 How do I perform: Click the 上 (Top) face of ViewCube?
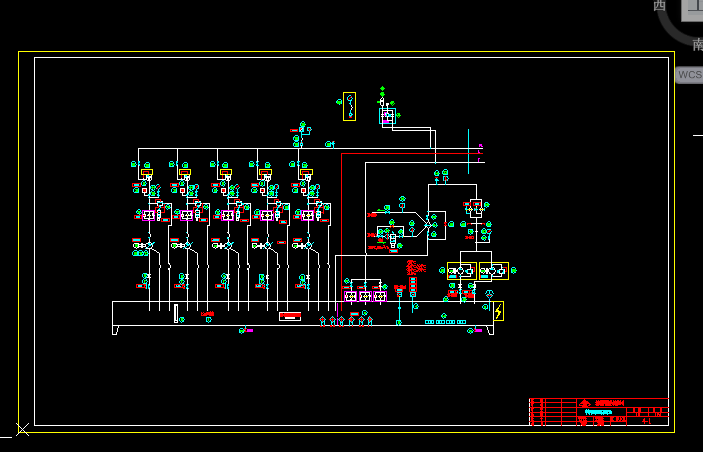(693, 9)
